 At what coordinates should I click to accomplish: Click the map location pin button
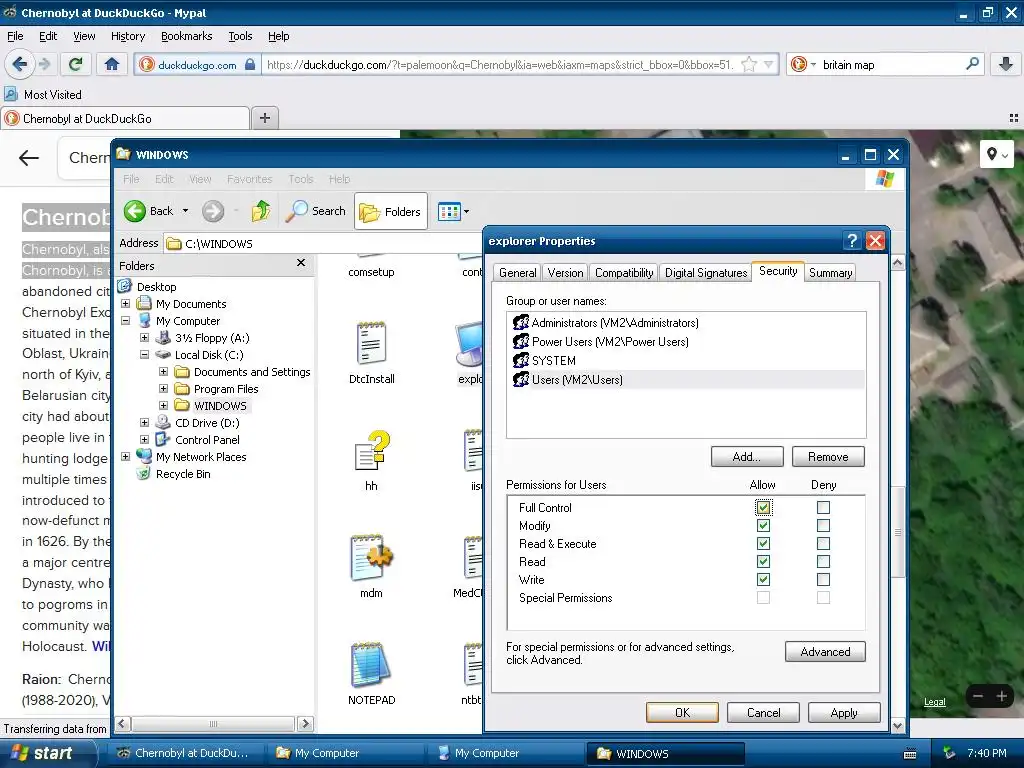click(x=997, y=155)
